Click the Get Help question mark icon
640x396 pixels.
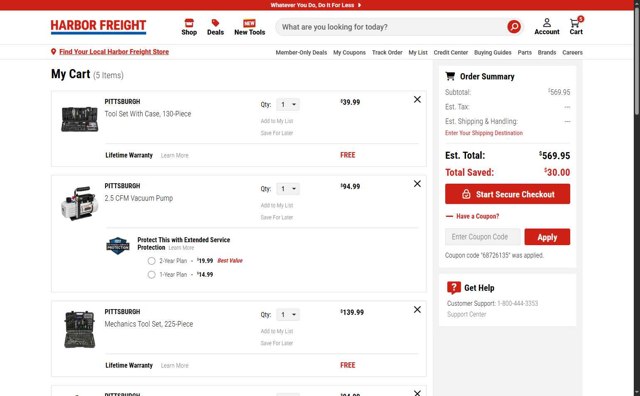(454, 288)
